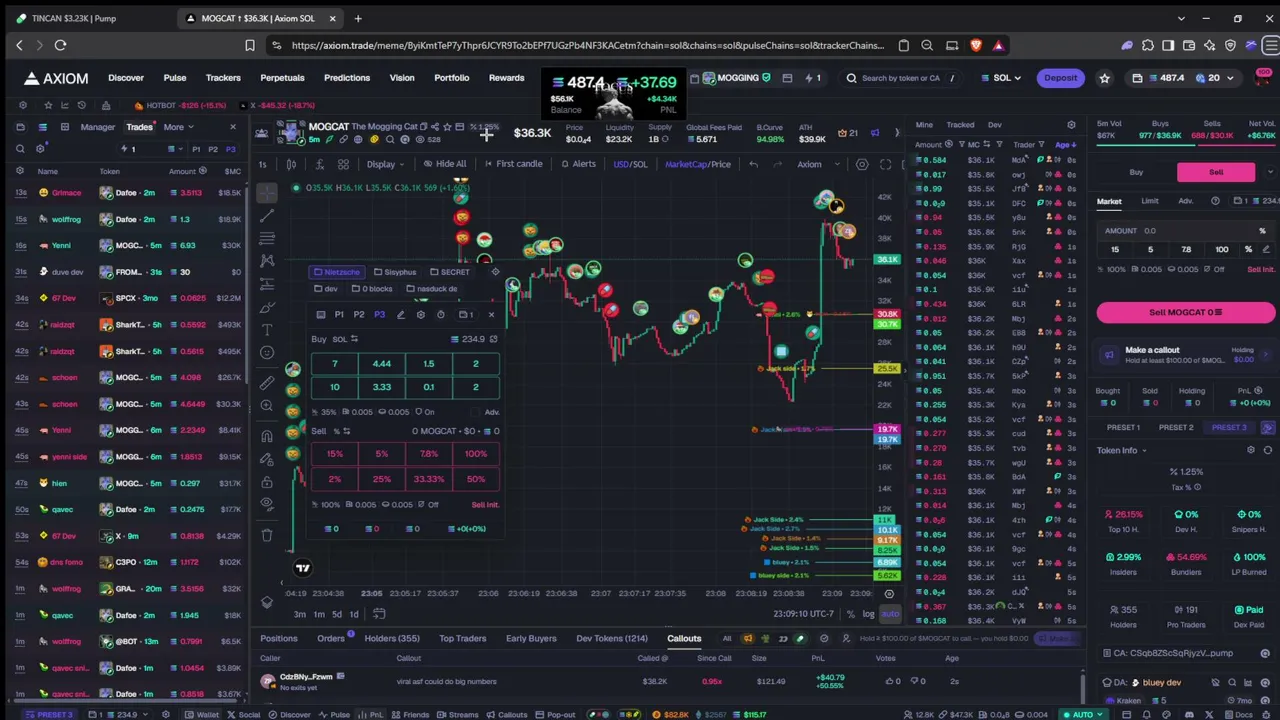1280x720 pixels.
Task: Close the floating instant trade panel
Action: tap(491, 315)
